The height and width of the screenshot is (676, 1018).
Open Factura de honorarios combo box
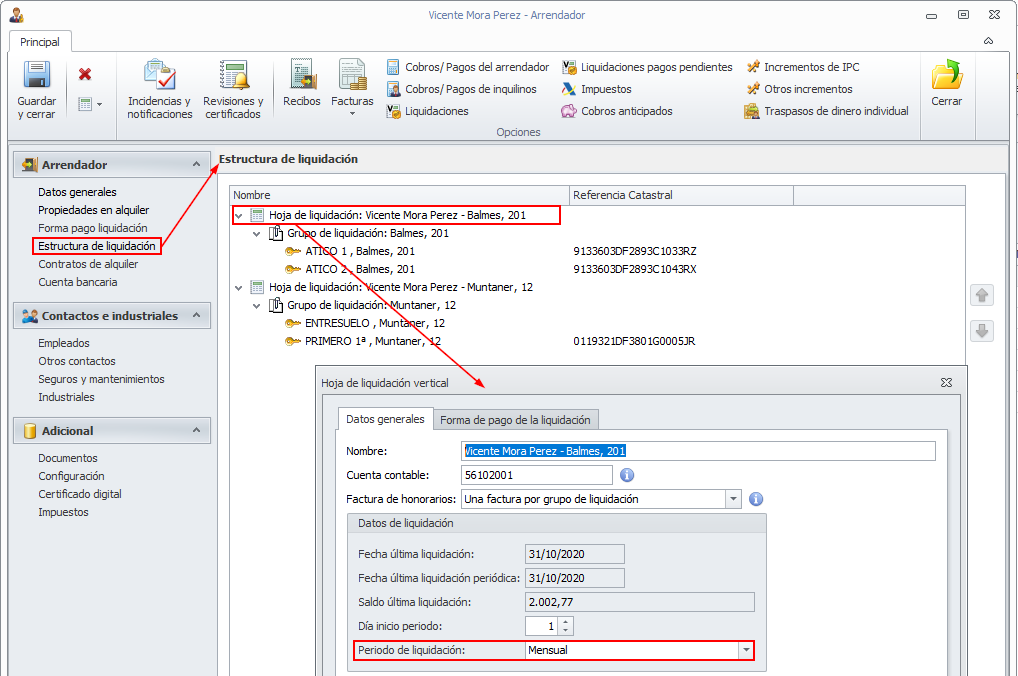point(733,499)
